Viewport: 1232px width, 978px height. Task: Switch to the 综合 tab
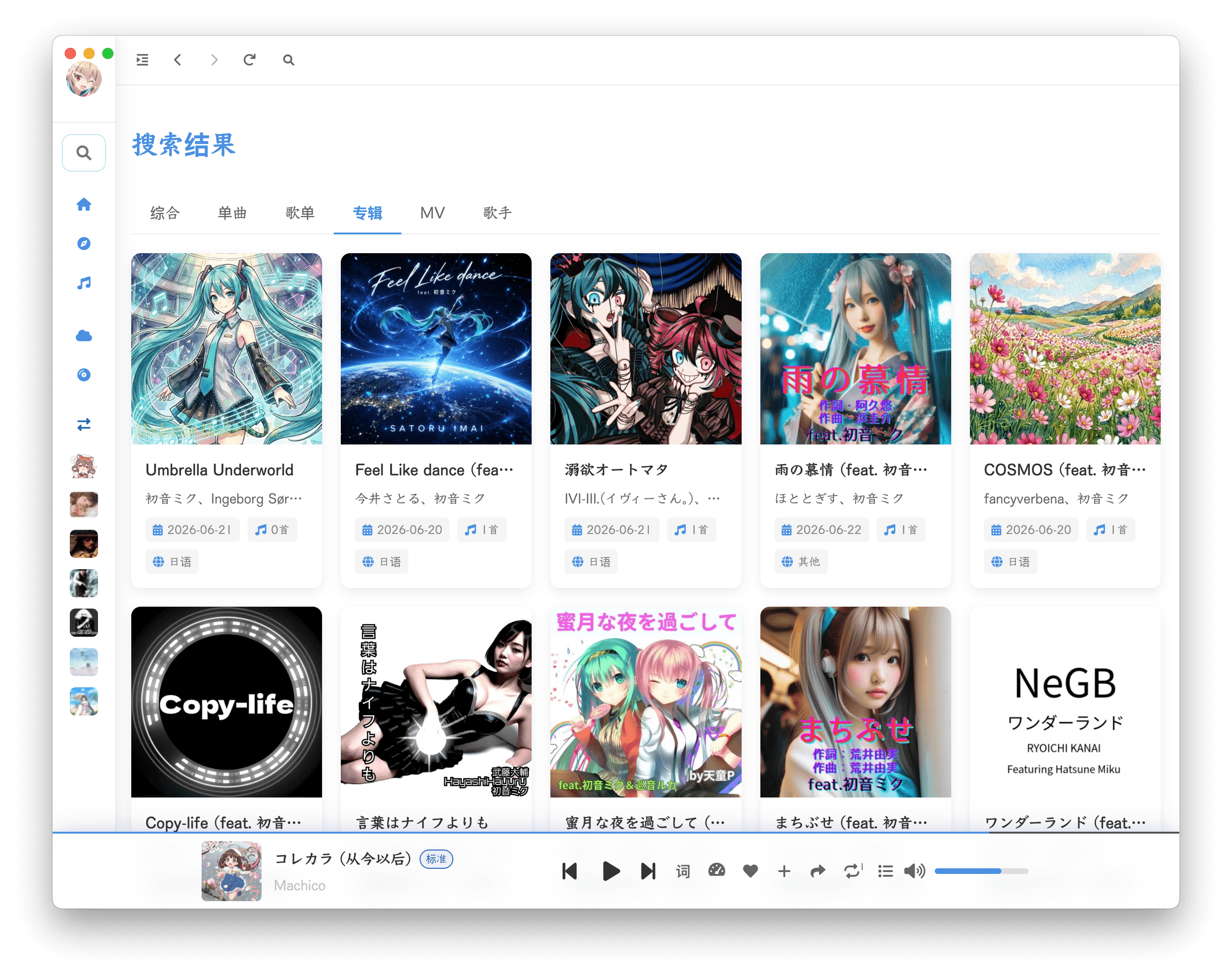(x=165, y=213)
